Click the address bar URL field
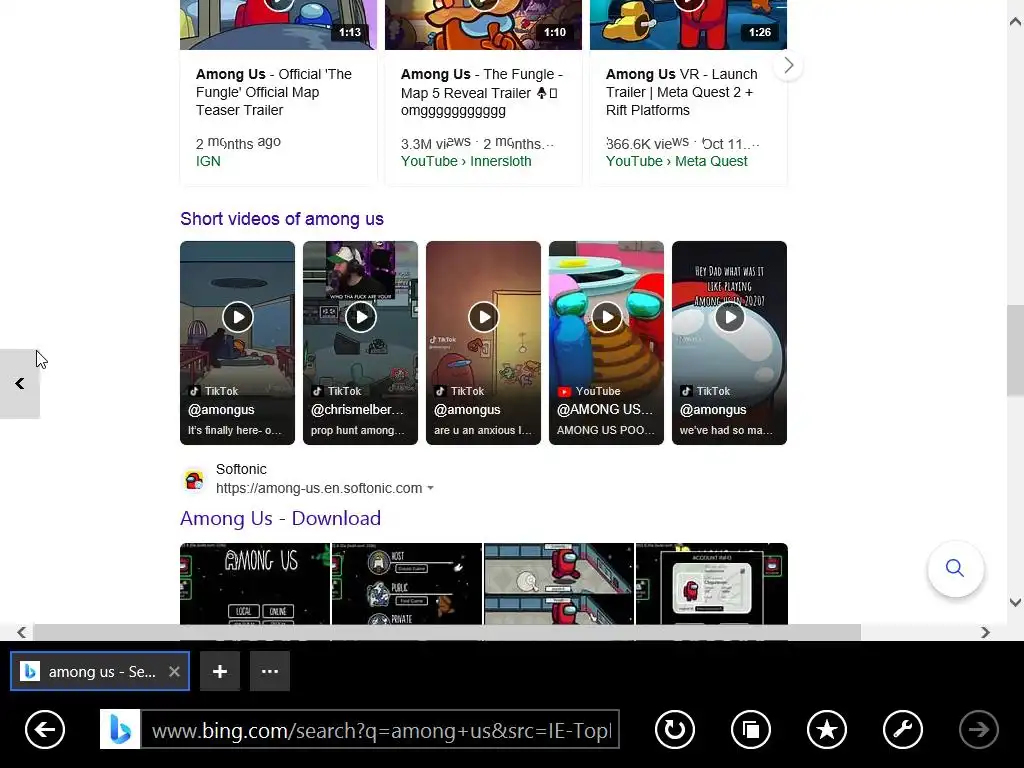Viewport: 1024px width, 768px height. point(380,729)
